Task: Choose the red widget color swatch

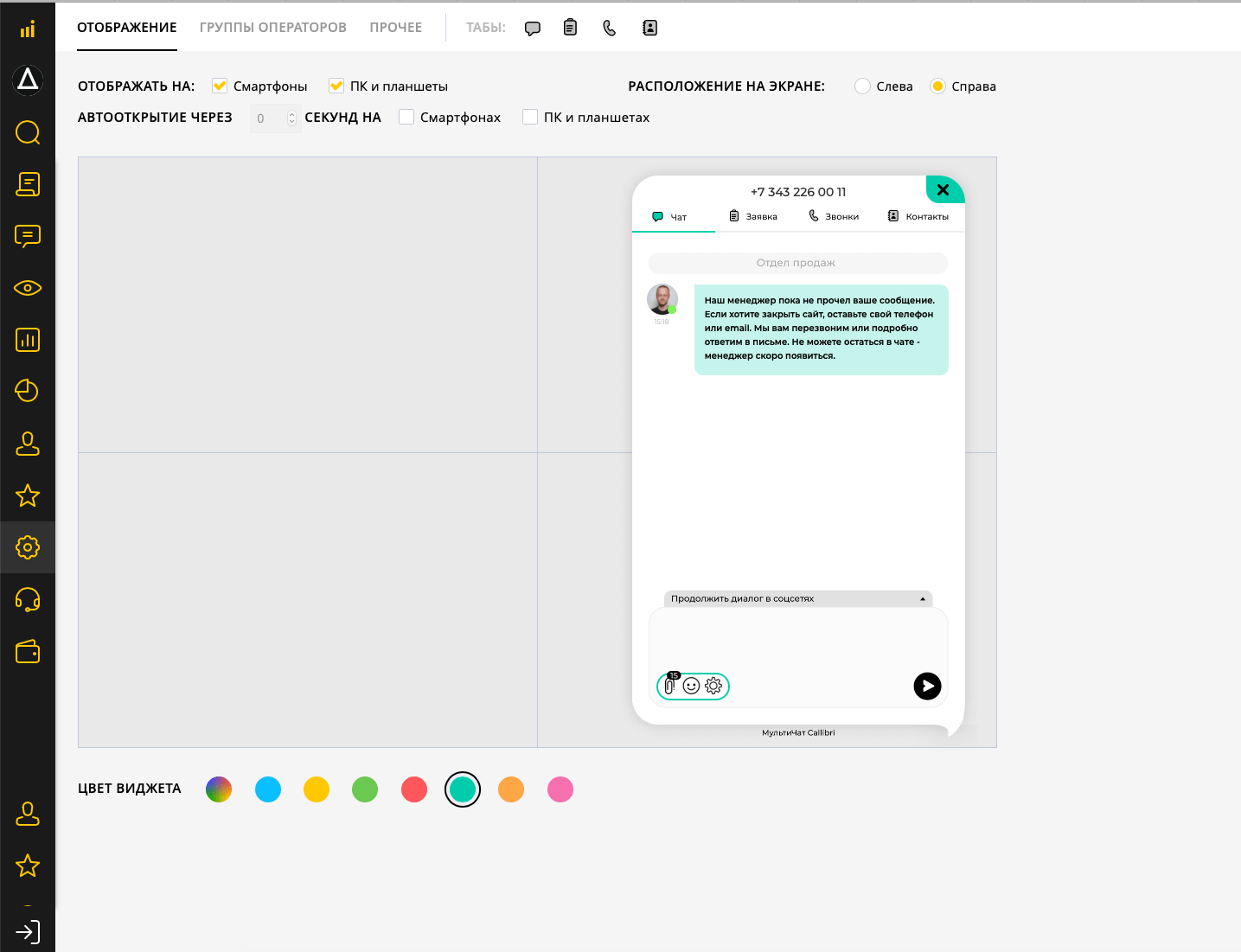Action: click(x=414, y=789)
